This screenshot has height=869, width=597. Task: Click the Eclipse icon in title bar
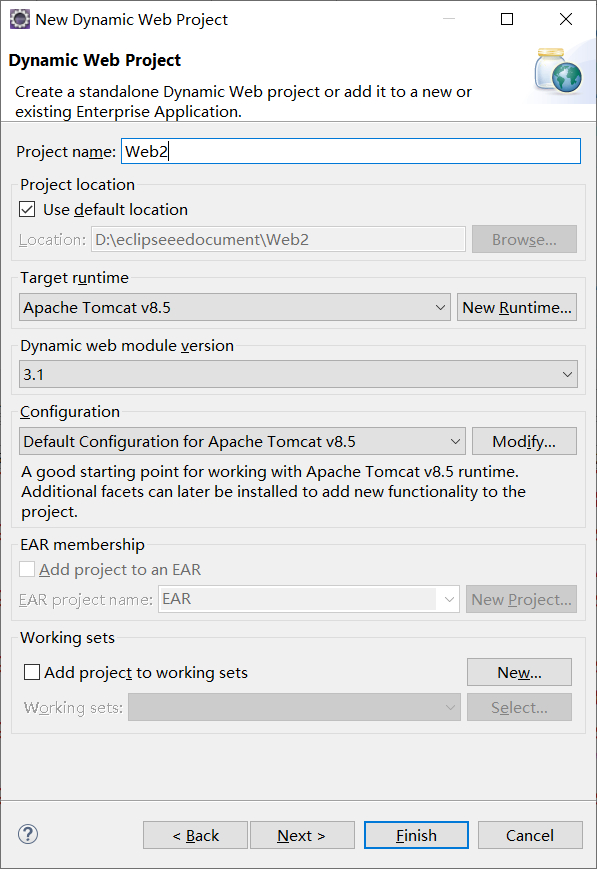pyautogui.click(x=19, y=19)
